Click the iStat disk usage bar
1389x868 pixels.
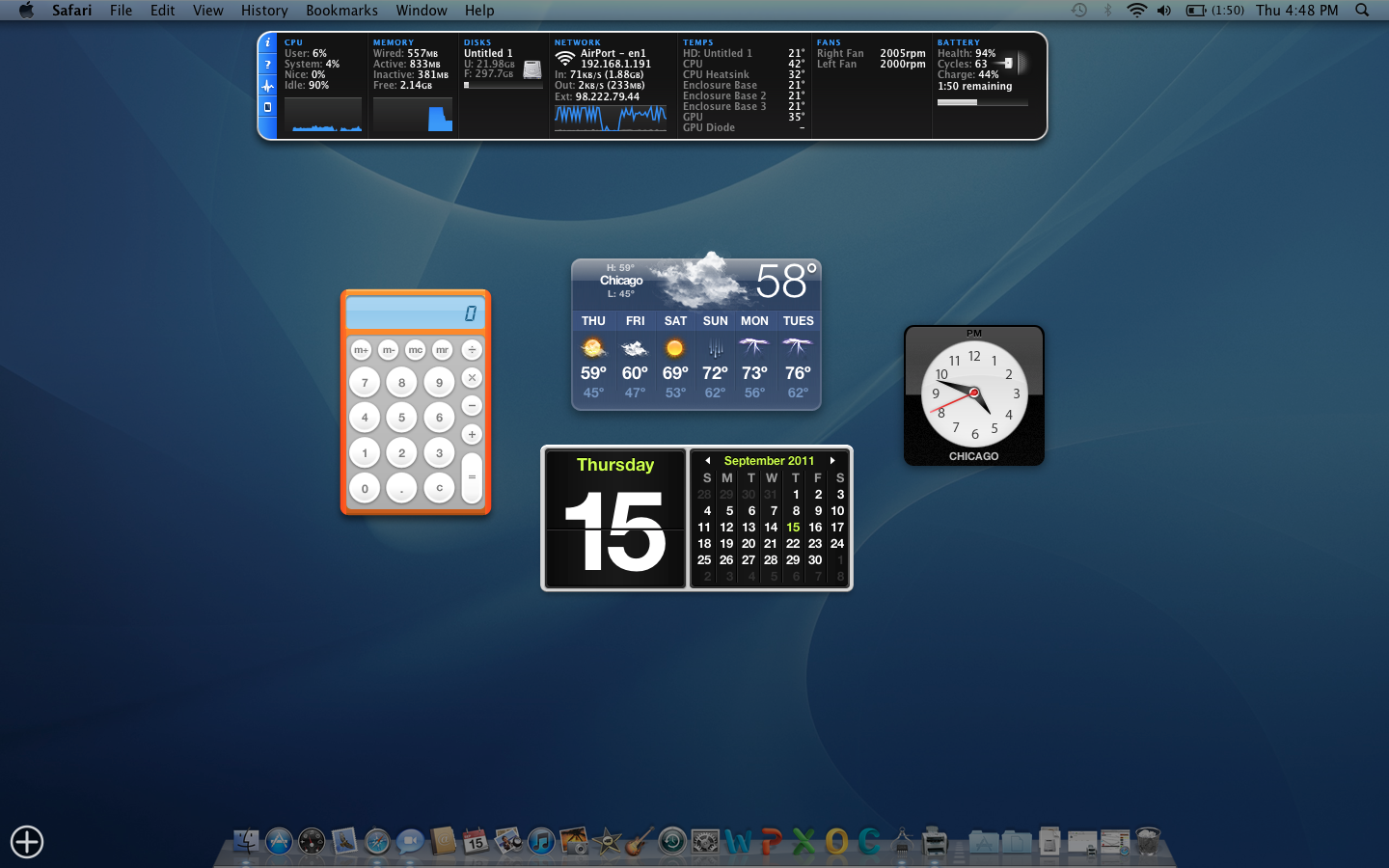pyautogui.click(x=503, y=85)
